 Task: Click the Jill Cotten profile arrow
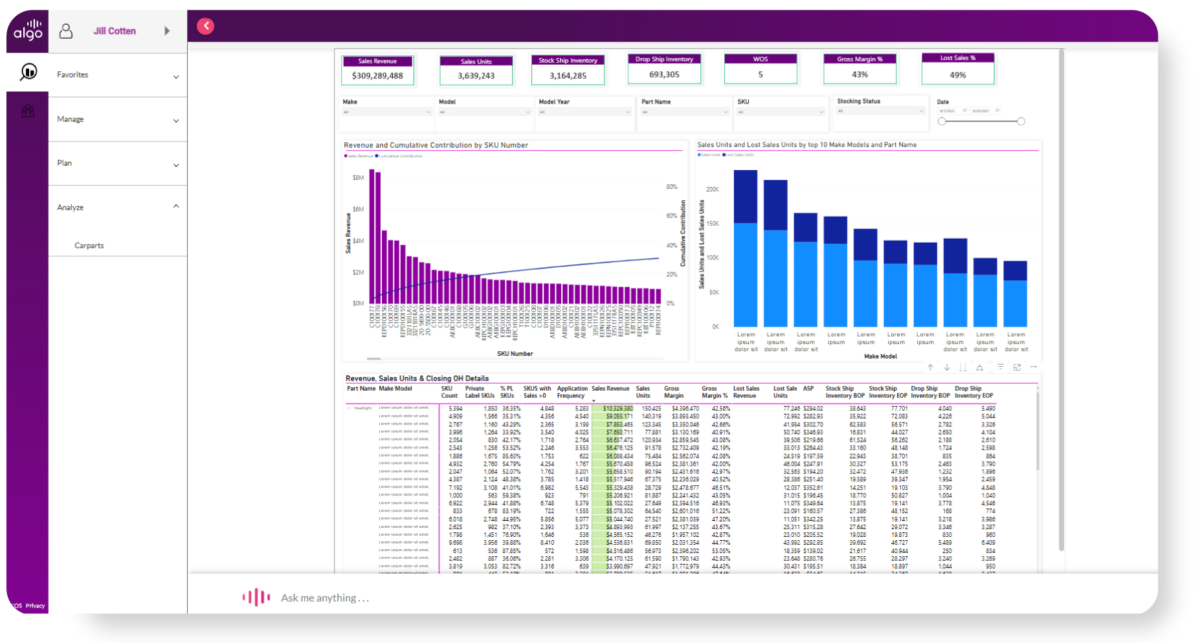point(166,30)
